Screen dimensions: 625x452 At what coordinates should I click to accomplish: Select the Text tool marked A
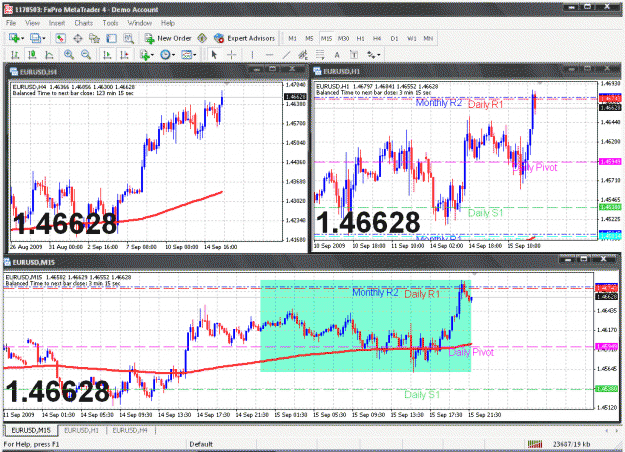[337, 55]
